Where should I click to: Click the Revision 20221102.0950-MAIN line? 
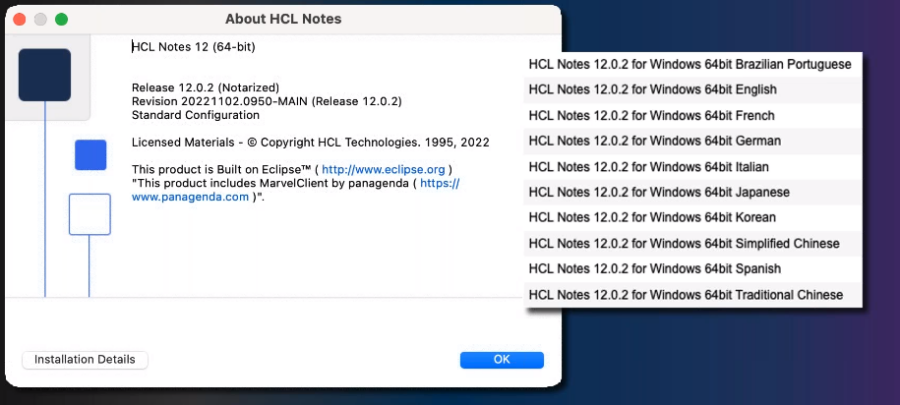click(x=267, y=102)
